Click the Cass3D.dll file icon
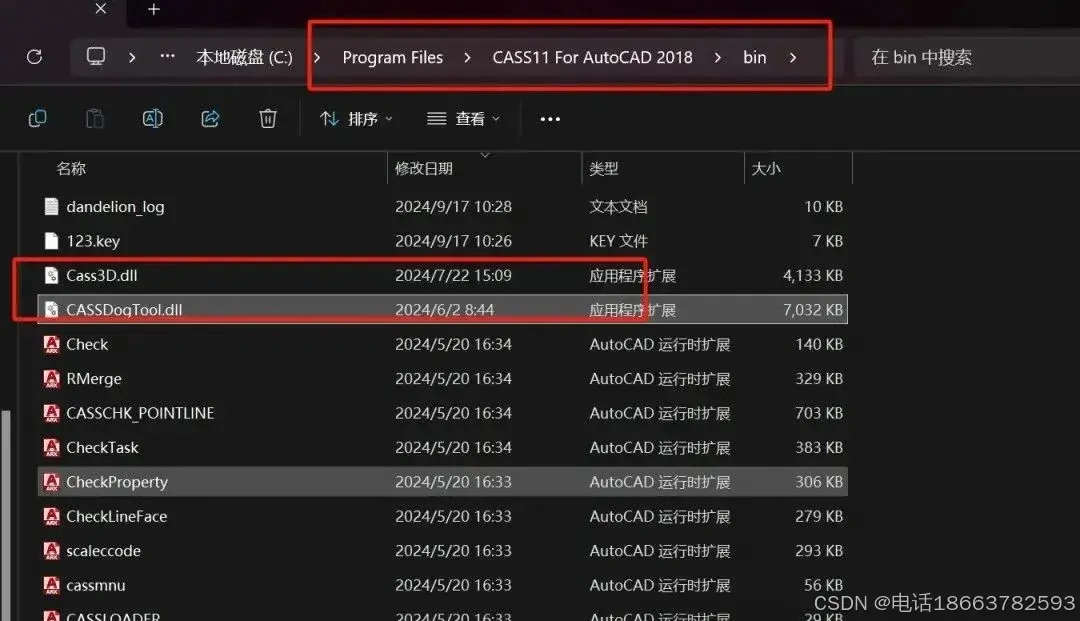Screen dimensions: 1080x621 point(52,275)
